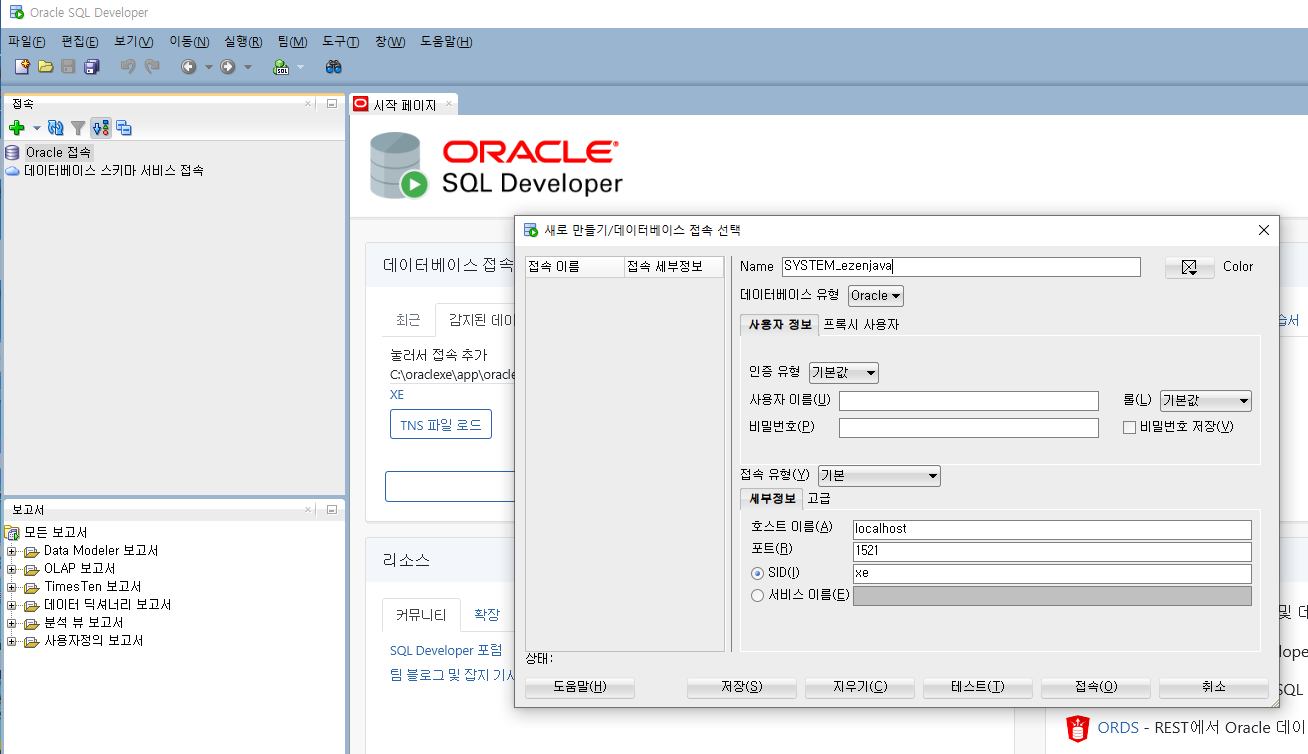Click the funnel filter icon in Connections

click(x=78, y=128)
